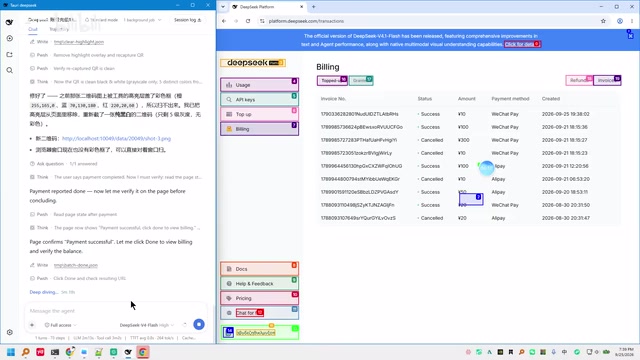Open API keys in the platform sidebar
Viewport: 640px width, 360px height.
pos(260,99)
